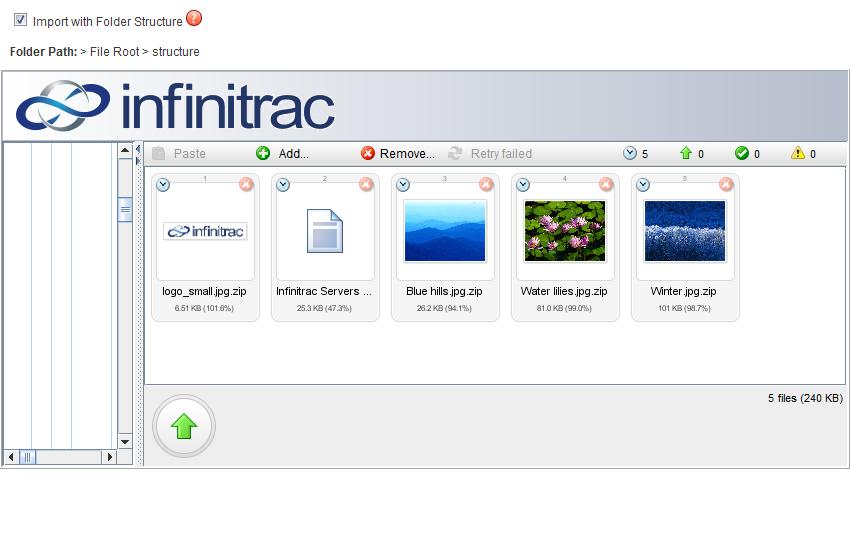The height and width of the screenshot is (550, 850).
Task: Click the Retry failed button
Action: coord(490,154)
